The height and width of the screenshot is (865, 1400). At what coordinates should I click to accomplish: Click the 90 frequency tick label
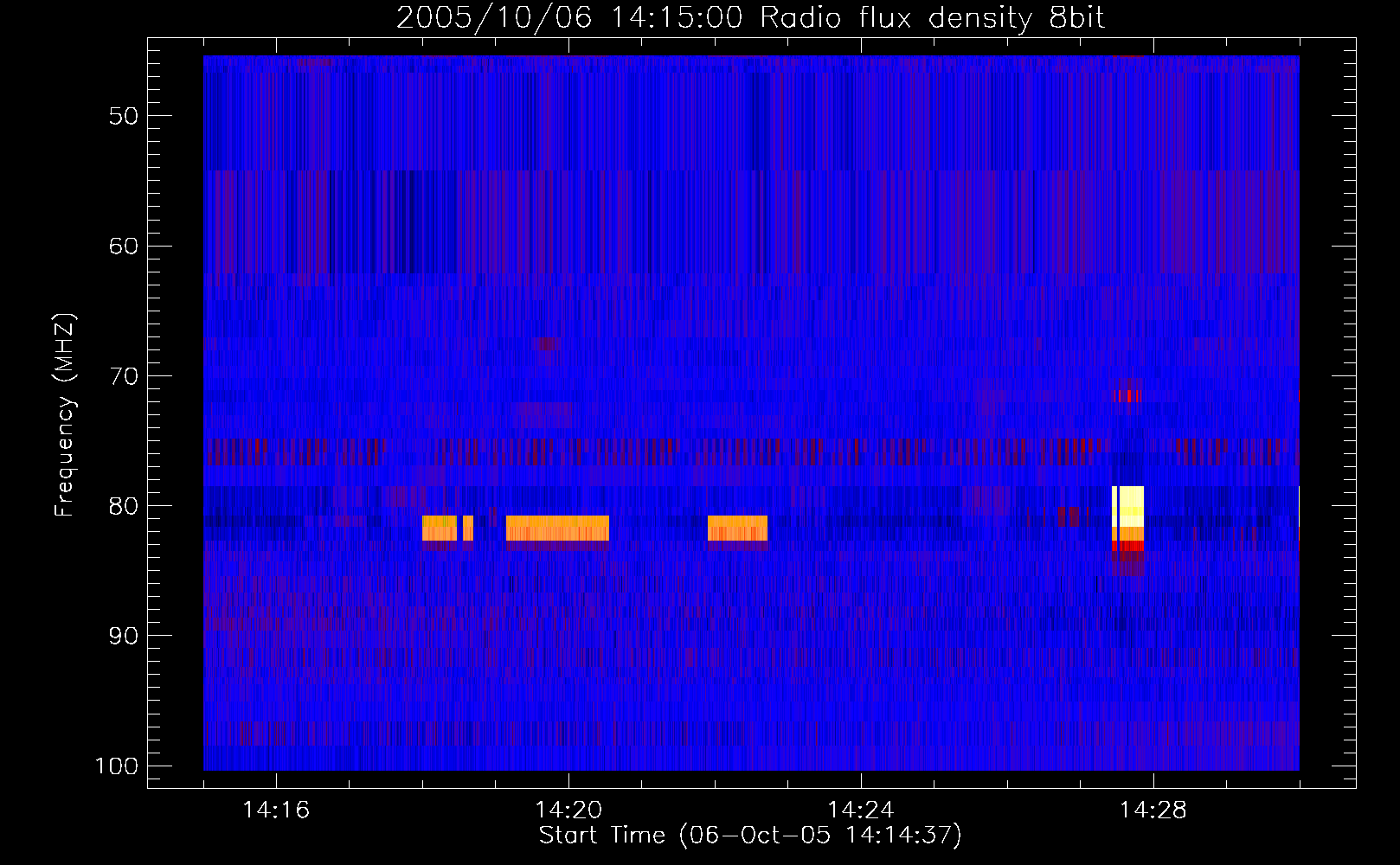pos(124,636)
